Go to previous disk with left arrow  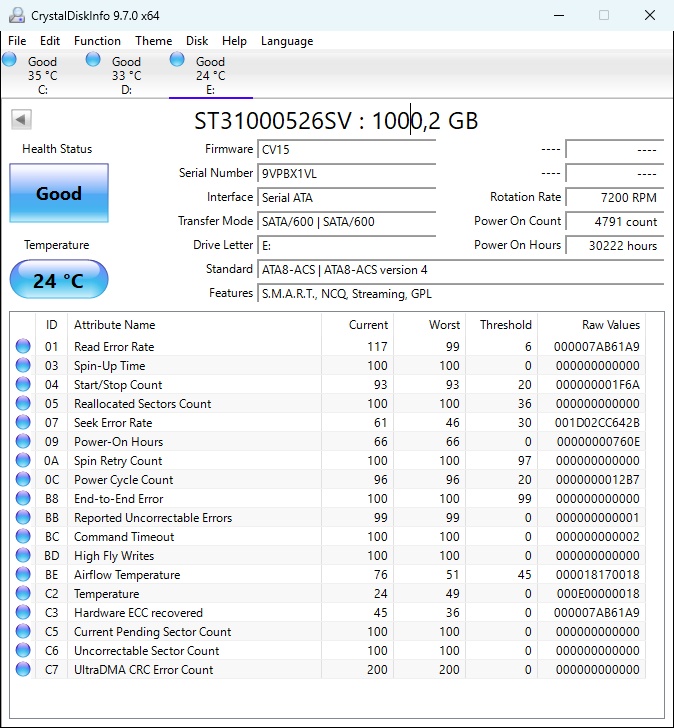pyautogui.click(x=21, y=120)
